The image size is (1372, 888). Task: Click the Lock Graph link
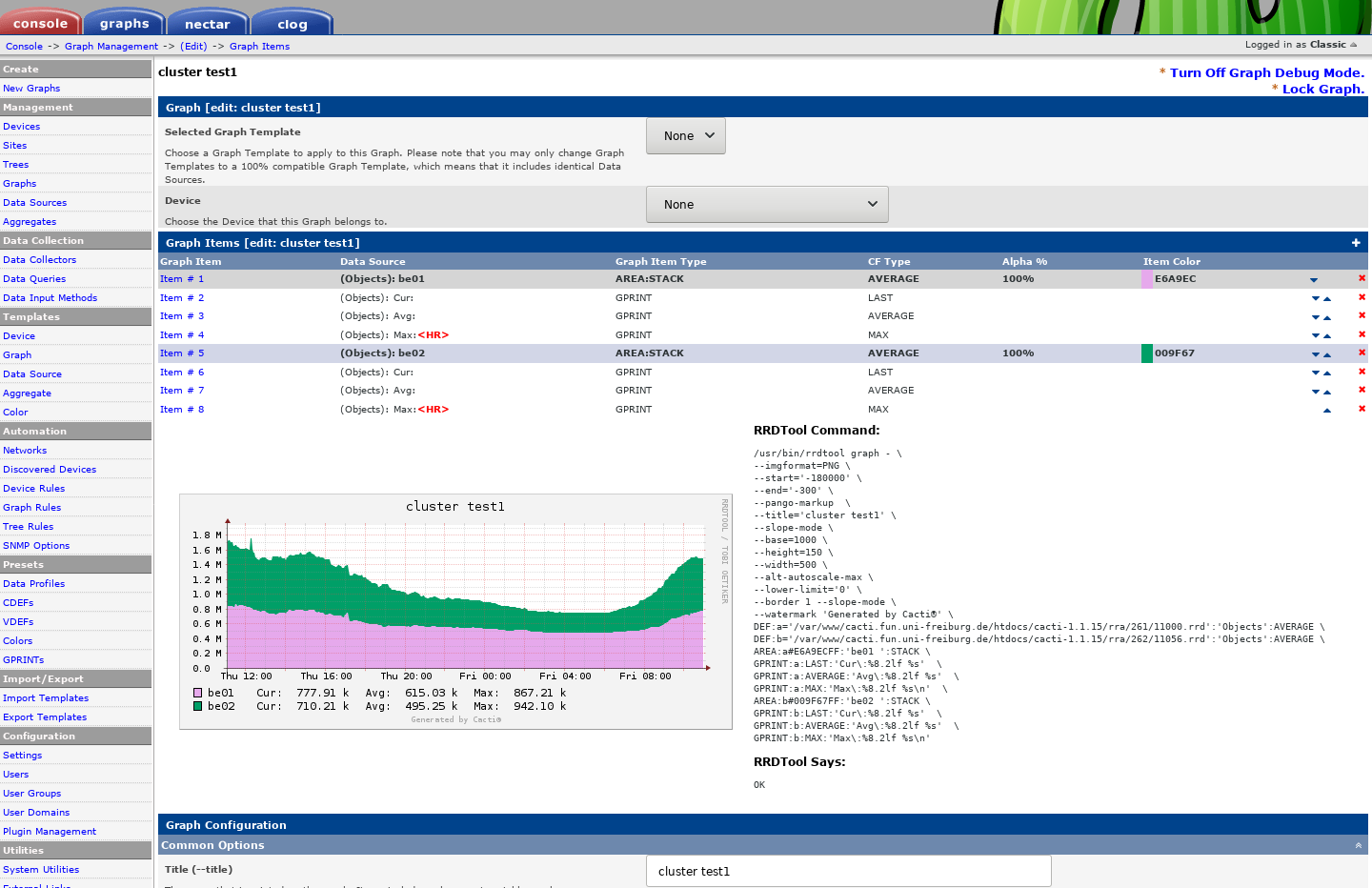click(x=1322, y=89)
